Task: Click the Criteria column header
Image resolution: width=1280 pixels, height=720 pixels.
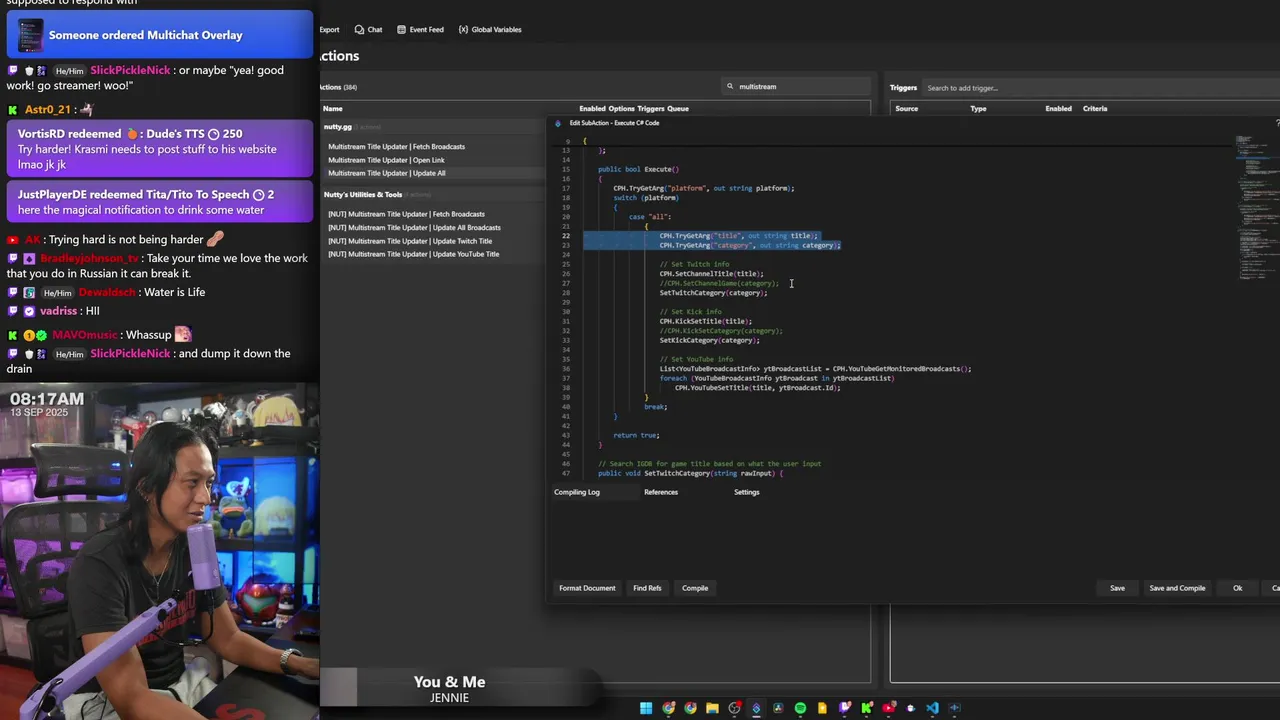Action: coord(1095,108)
